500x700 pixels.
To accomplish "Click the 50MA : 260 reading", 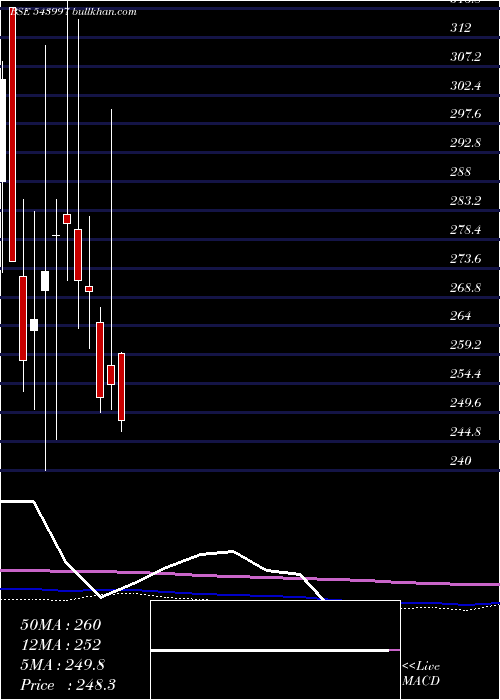I will (61, 625).
